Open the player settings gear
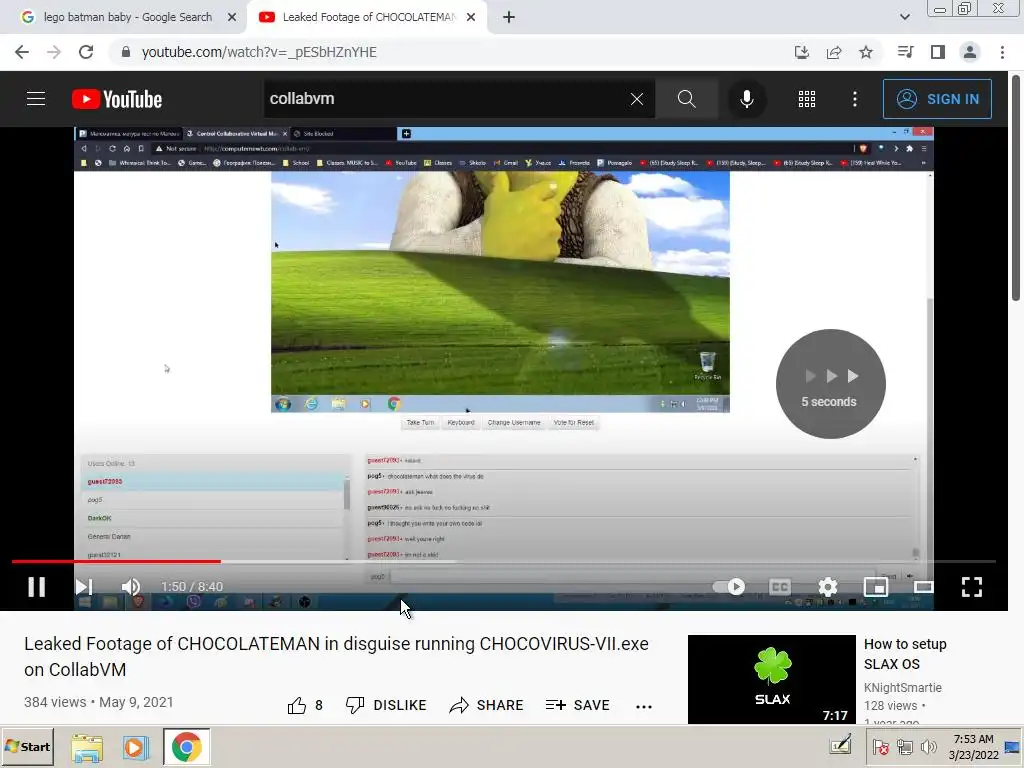 point(827,586)
